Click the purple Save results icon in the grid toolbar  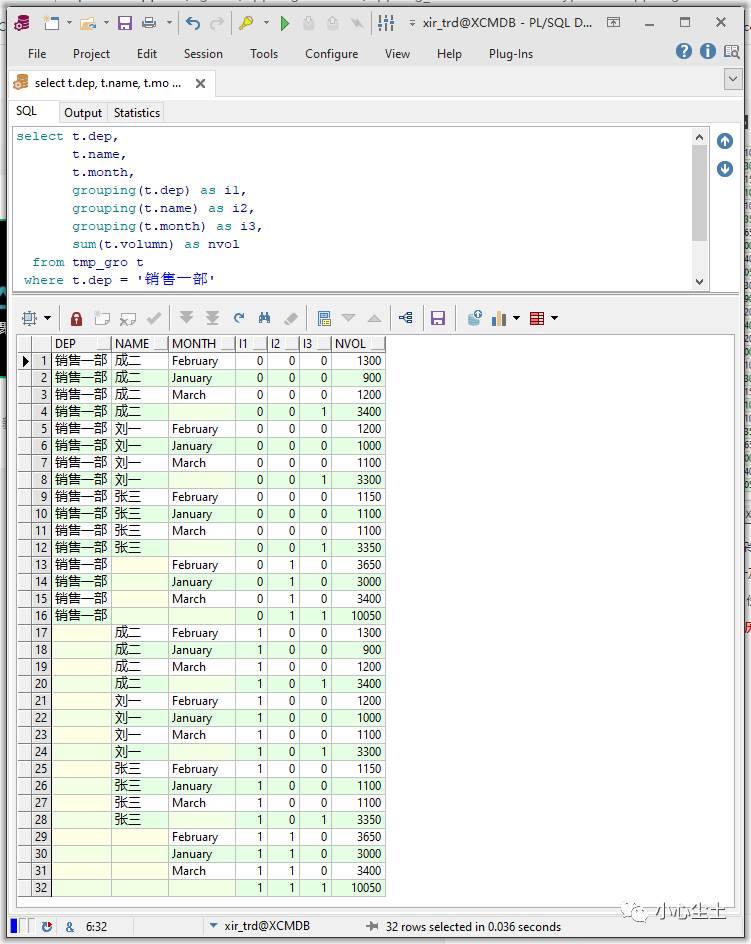[438, 318]
